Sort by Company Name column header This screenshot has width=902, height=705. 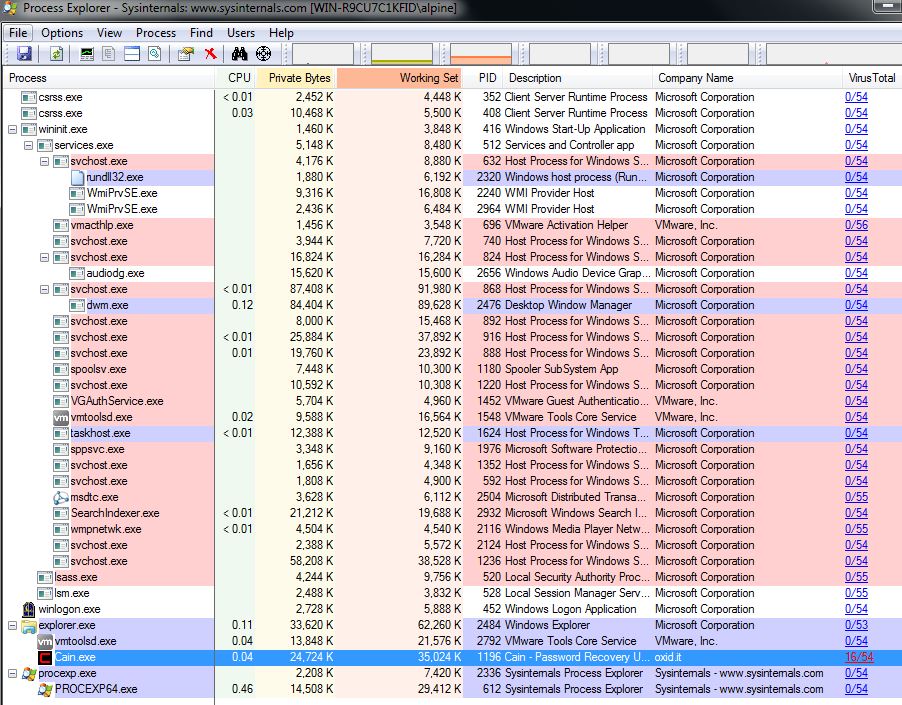747,78
